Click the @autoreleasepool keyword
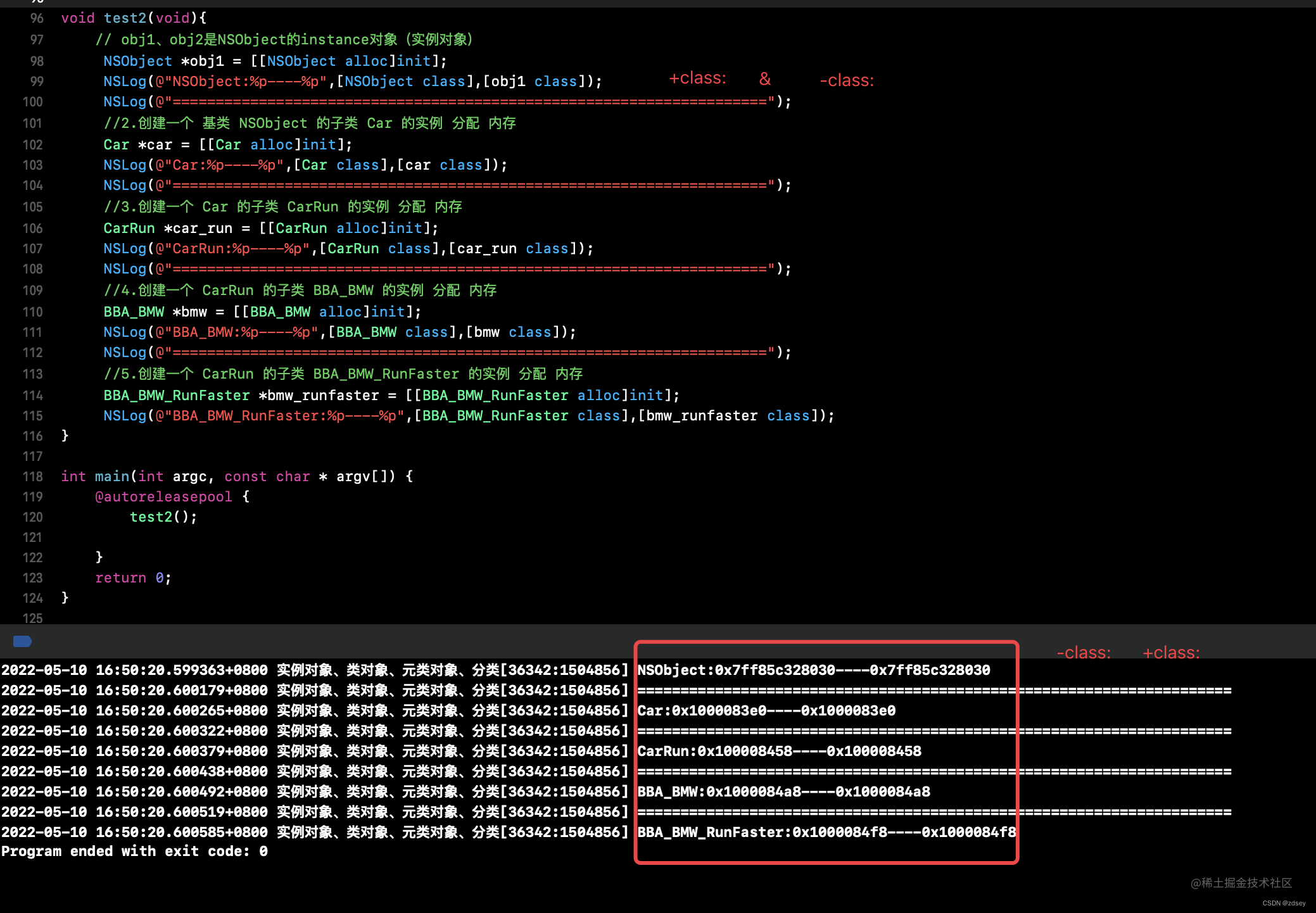Image resolution: width=1316 pixels, height=913 pixels. click(x=163, y=497)
